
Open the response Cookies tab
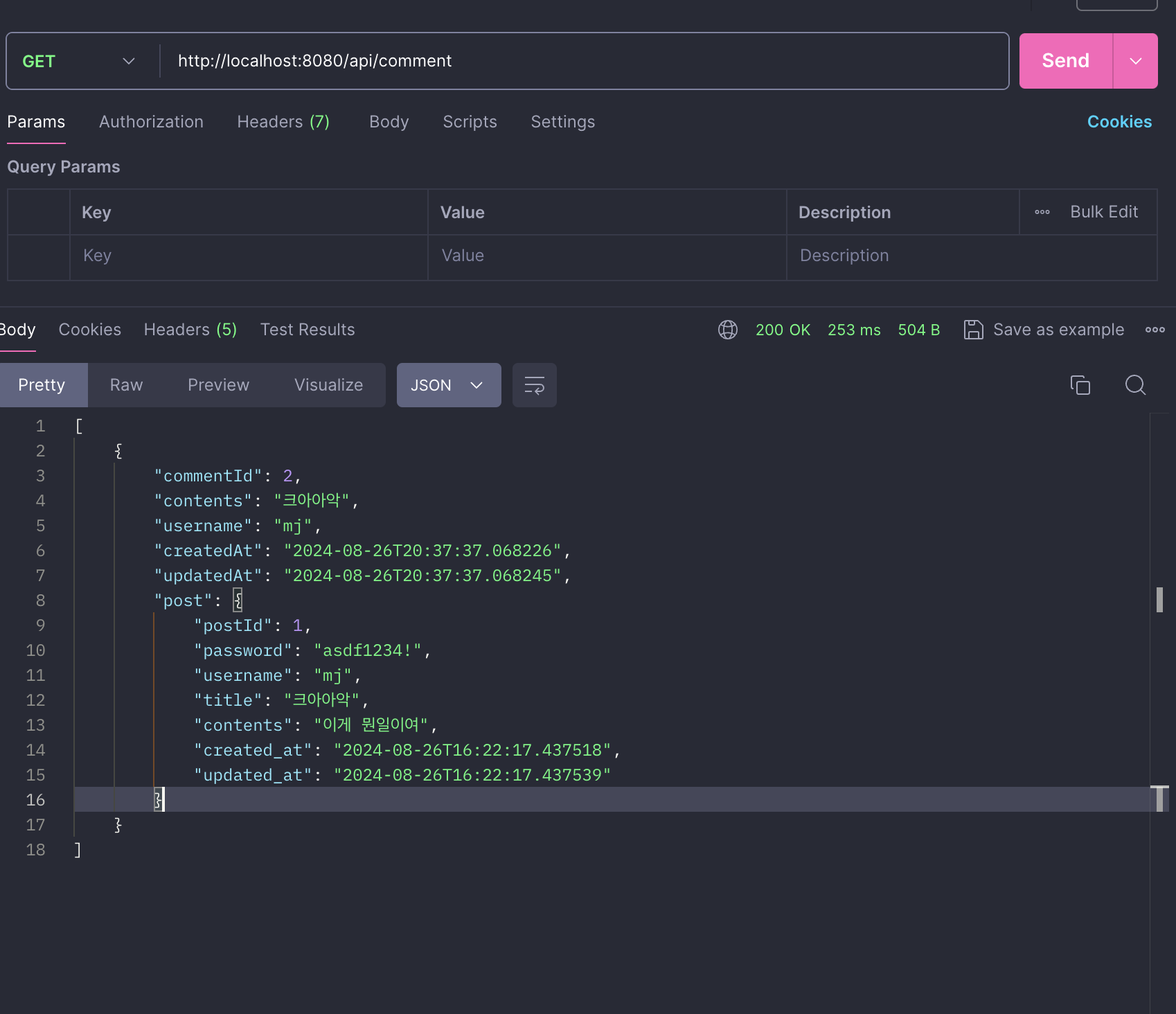point(90,330)
